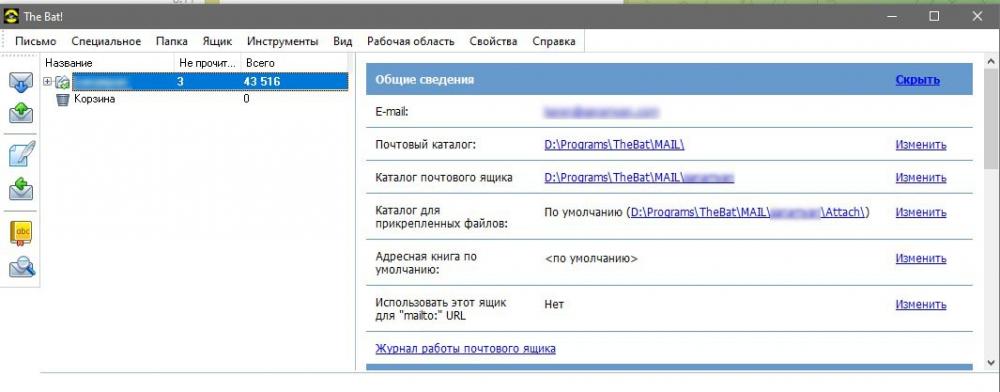Click Изменить for mailto: URL setting
Image resolution: width=1000 pixels, height=392 pixels.
921,304
